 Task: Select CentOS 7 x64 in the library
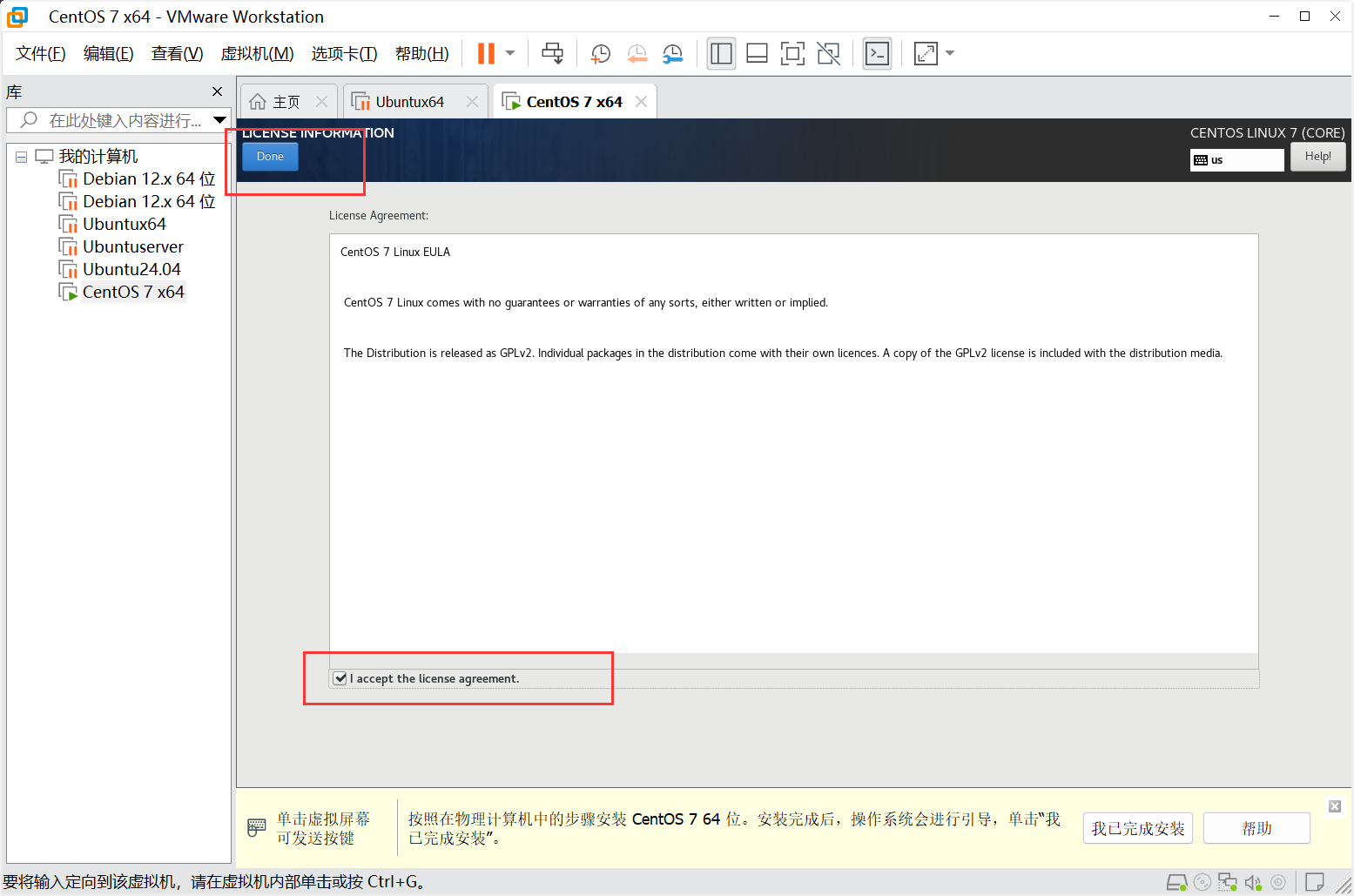coord(133,293)
